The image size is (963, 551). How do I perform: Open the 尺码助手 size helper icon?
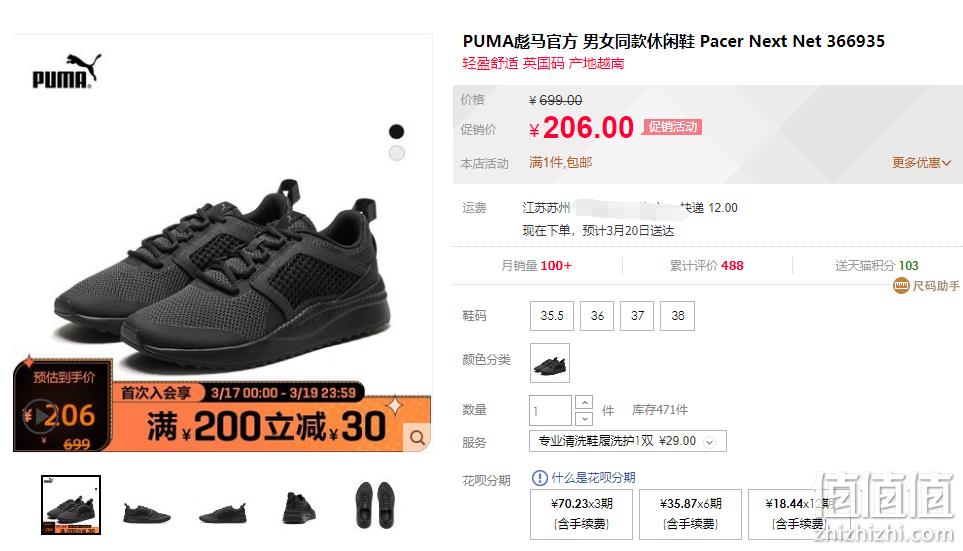[x=901, y=286]
